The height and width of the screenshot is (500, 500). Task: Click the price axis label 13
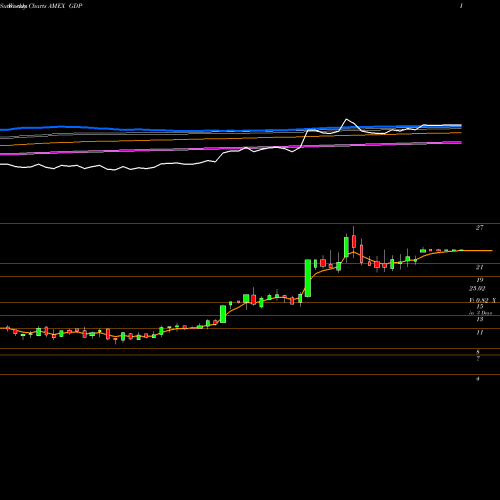[x=480, y=319]
